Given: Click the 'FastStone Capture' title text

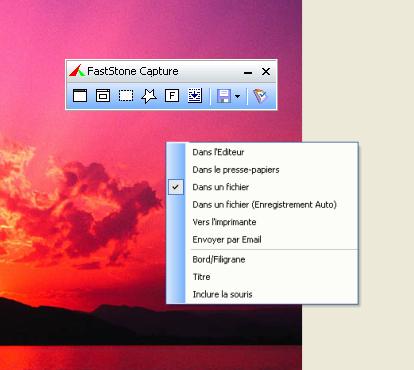Looking at the screenshot, I should click(133, 71).
